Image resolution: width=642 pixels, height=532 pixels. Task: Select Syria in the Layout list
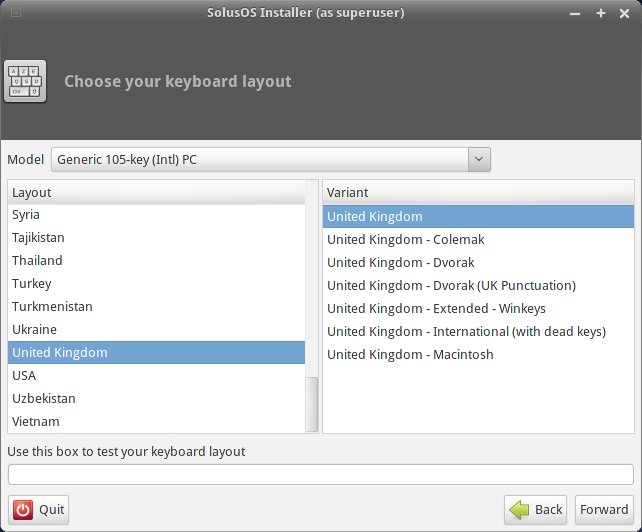click(156, 215)
